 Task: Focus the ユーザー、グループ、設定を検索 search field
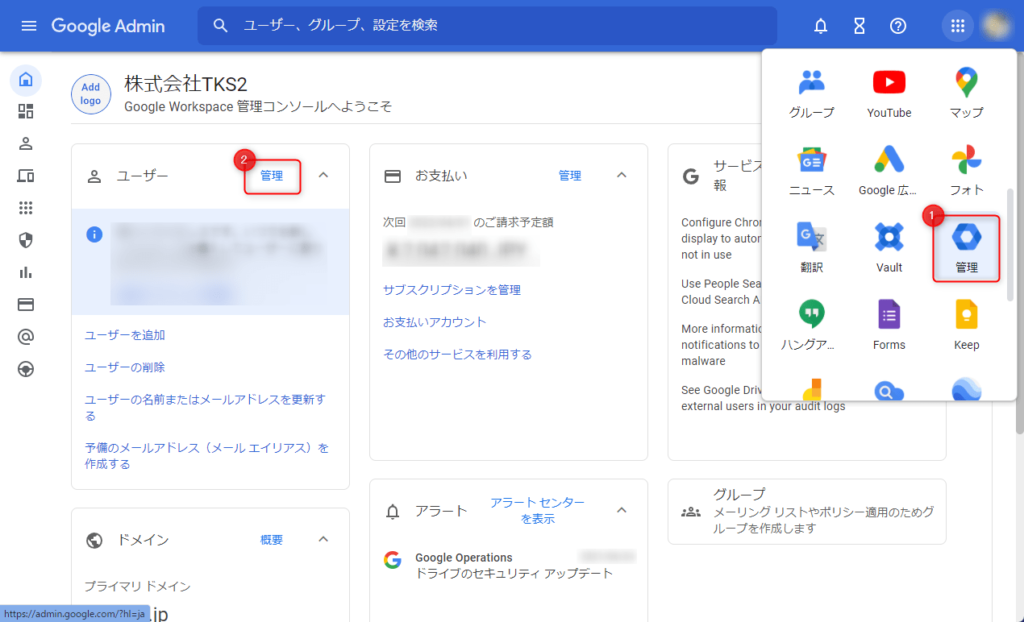487,26
